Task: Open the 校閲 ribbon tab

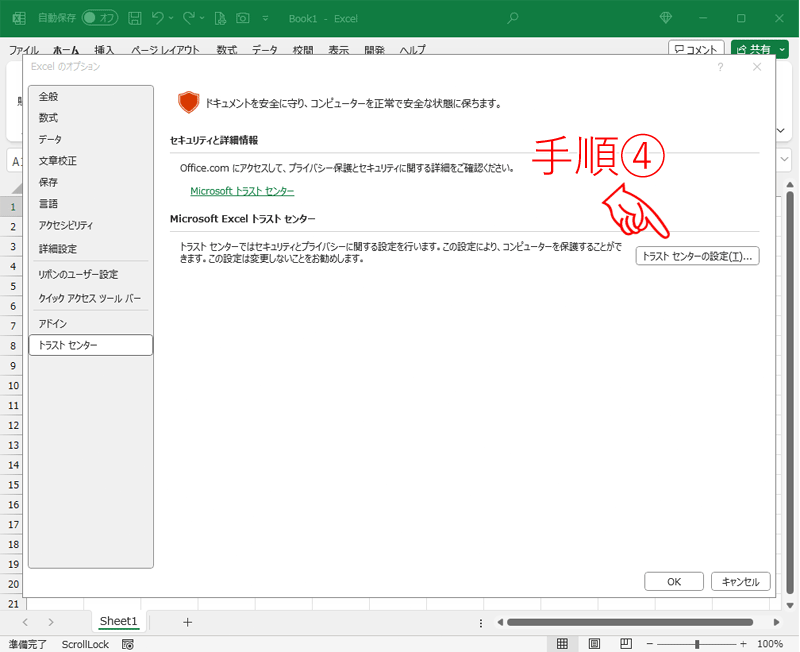Action: (x=303, y=49)
